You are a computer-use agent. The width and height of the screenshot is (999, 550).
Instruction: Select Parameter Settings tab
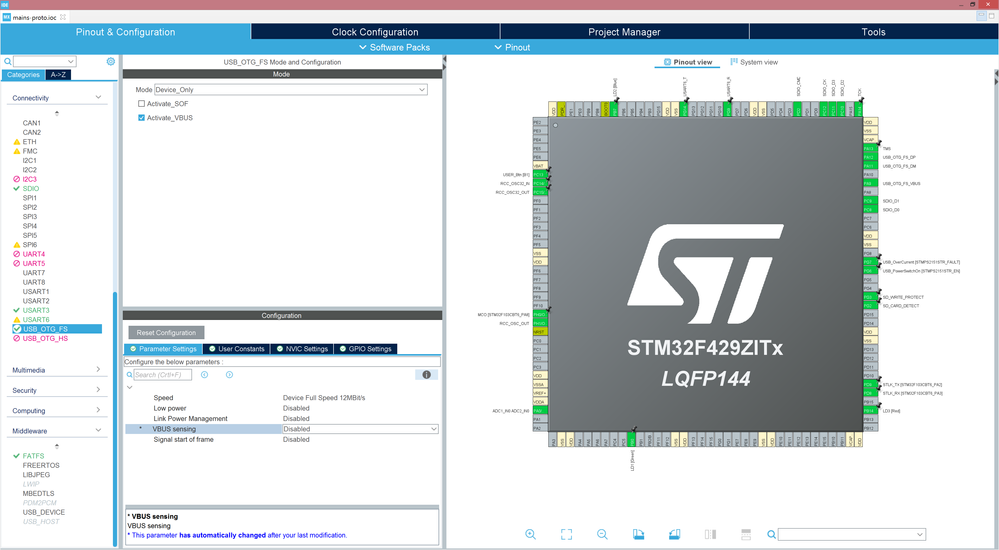pyautogui.click(x=163, y=349)
